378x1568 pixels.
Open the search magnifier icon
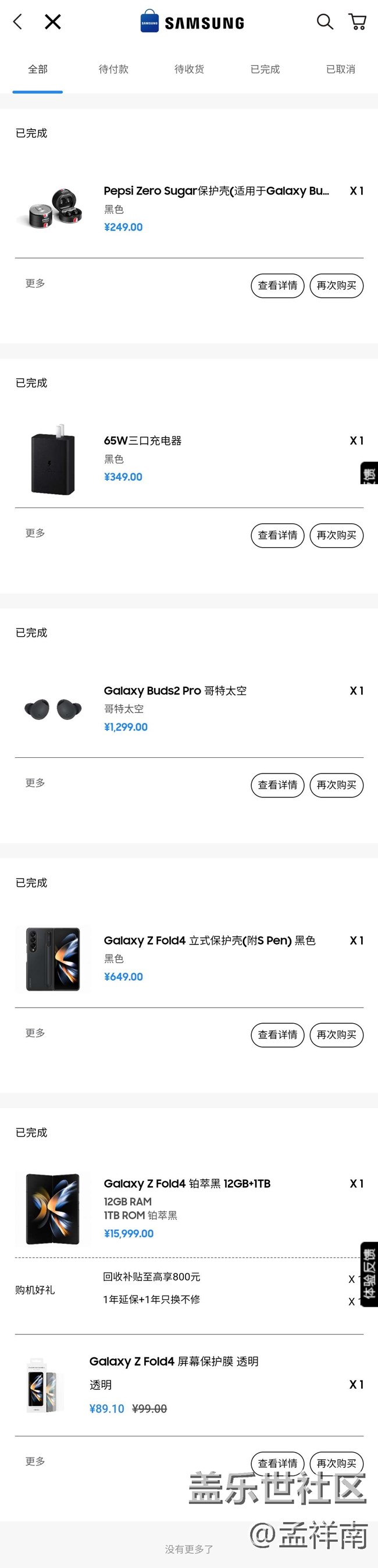tap(324, 22)
